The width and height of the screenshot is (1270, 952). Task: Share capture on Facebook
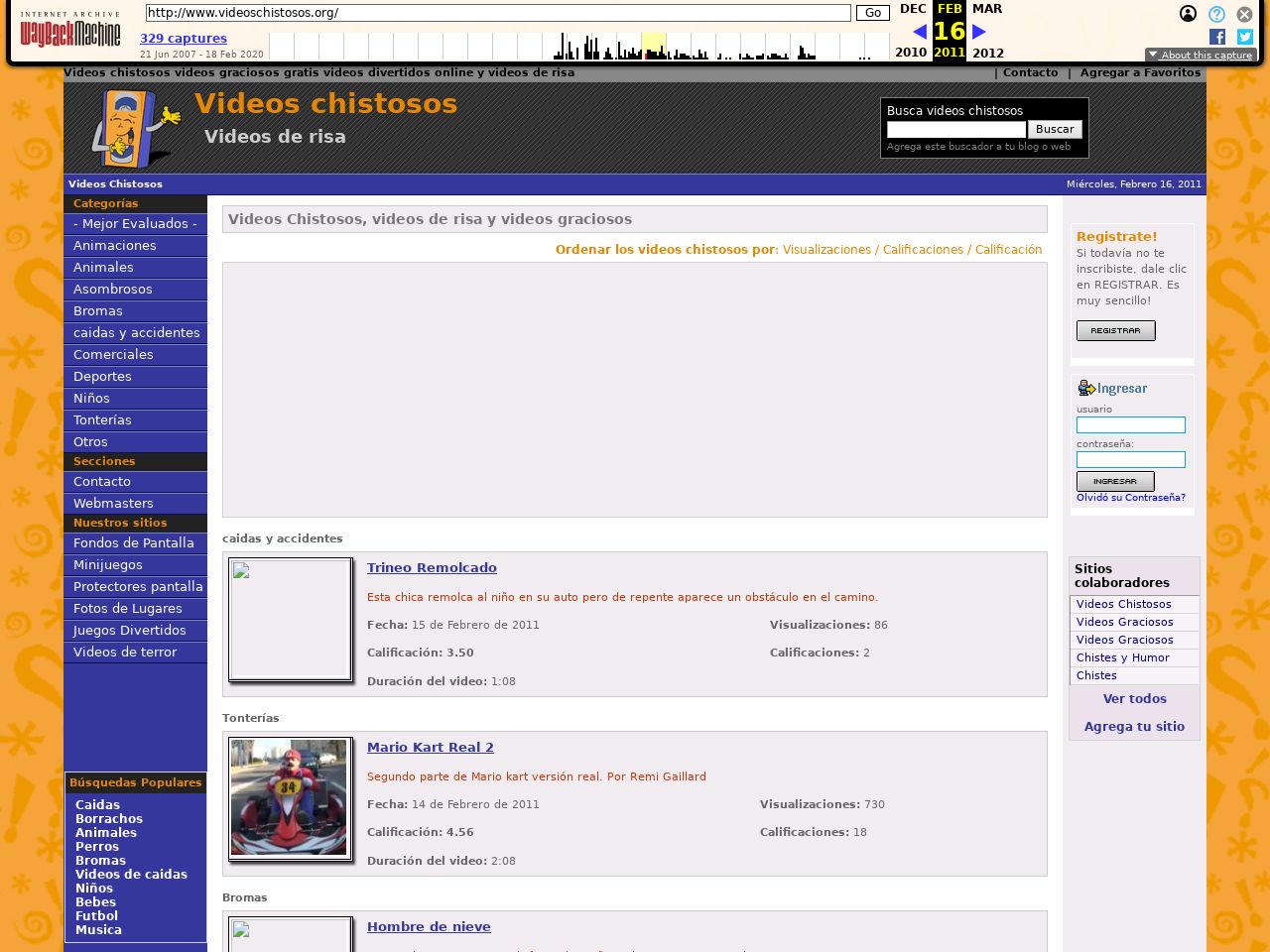[x=1217, y=37]
